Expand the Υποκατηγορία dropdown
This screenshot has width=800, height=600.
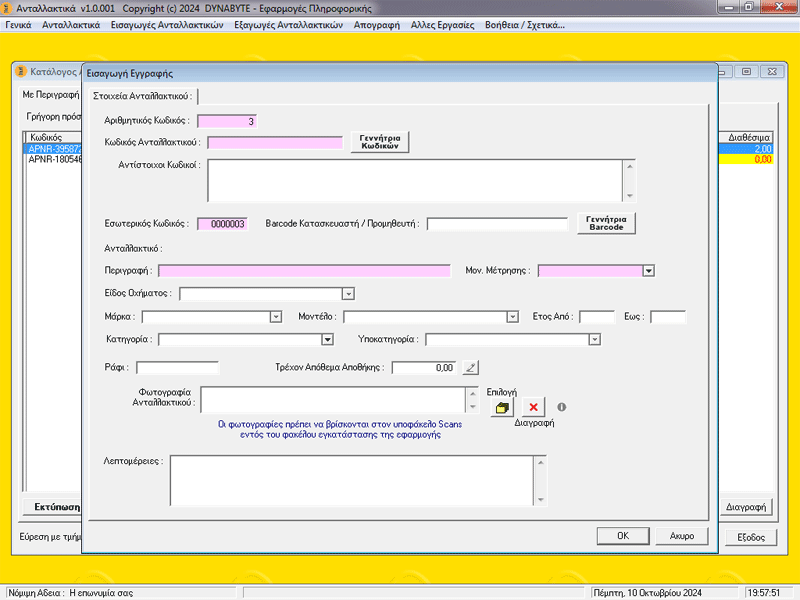(x=594, y=340)
